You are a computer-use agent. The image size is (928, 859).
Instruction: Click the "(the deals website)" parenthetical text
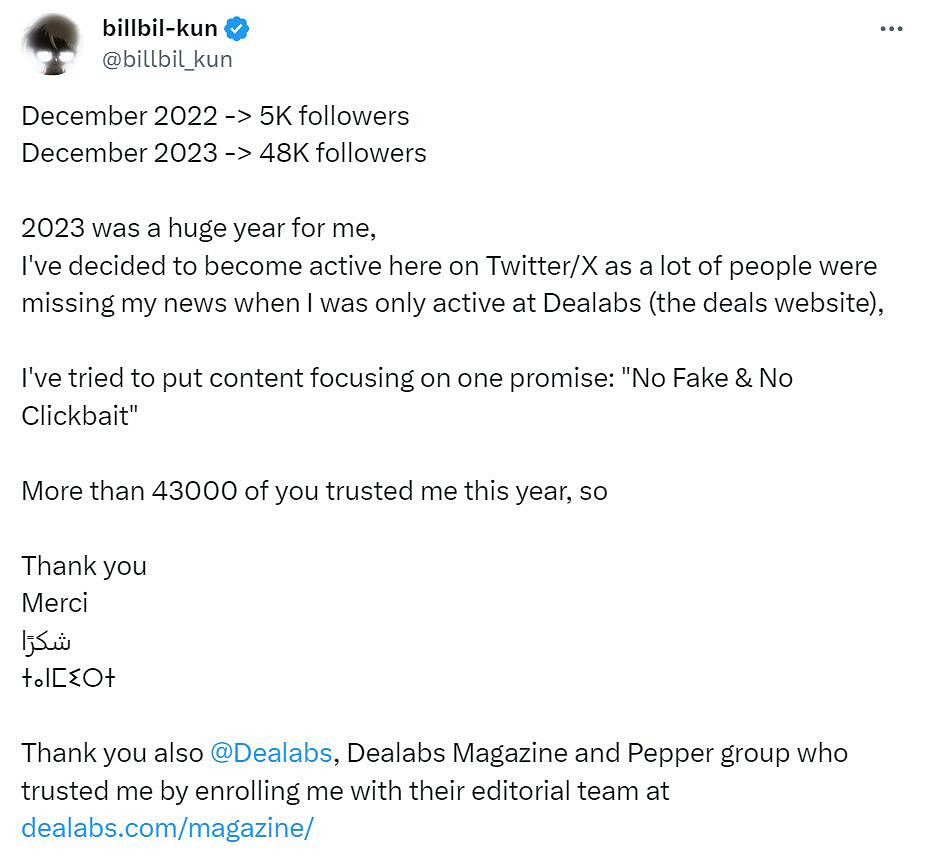[x=766, y=303]
